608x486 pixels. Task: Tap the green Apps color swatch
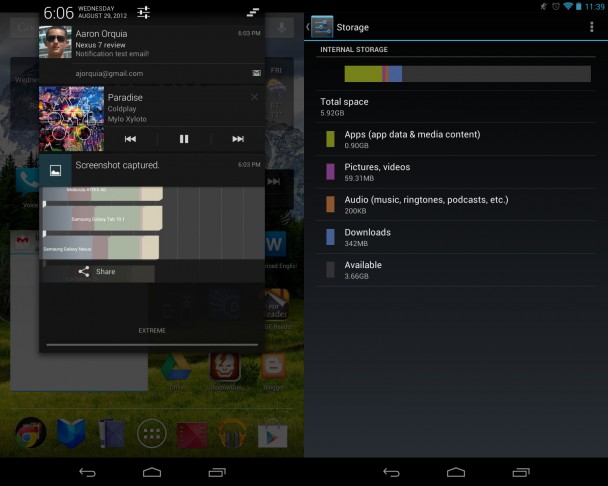point(330,139)
